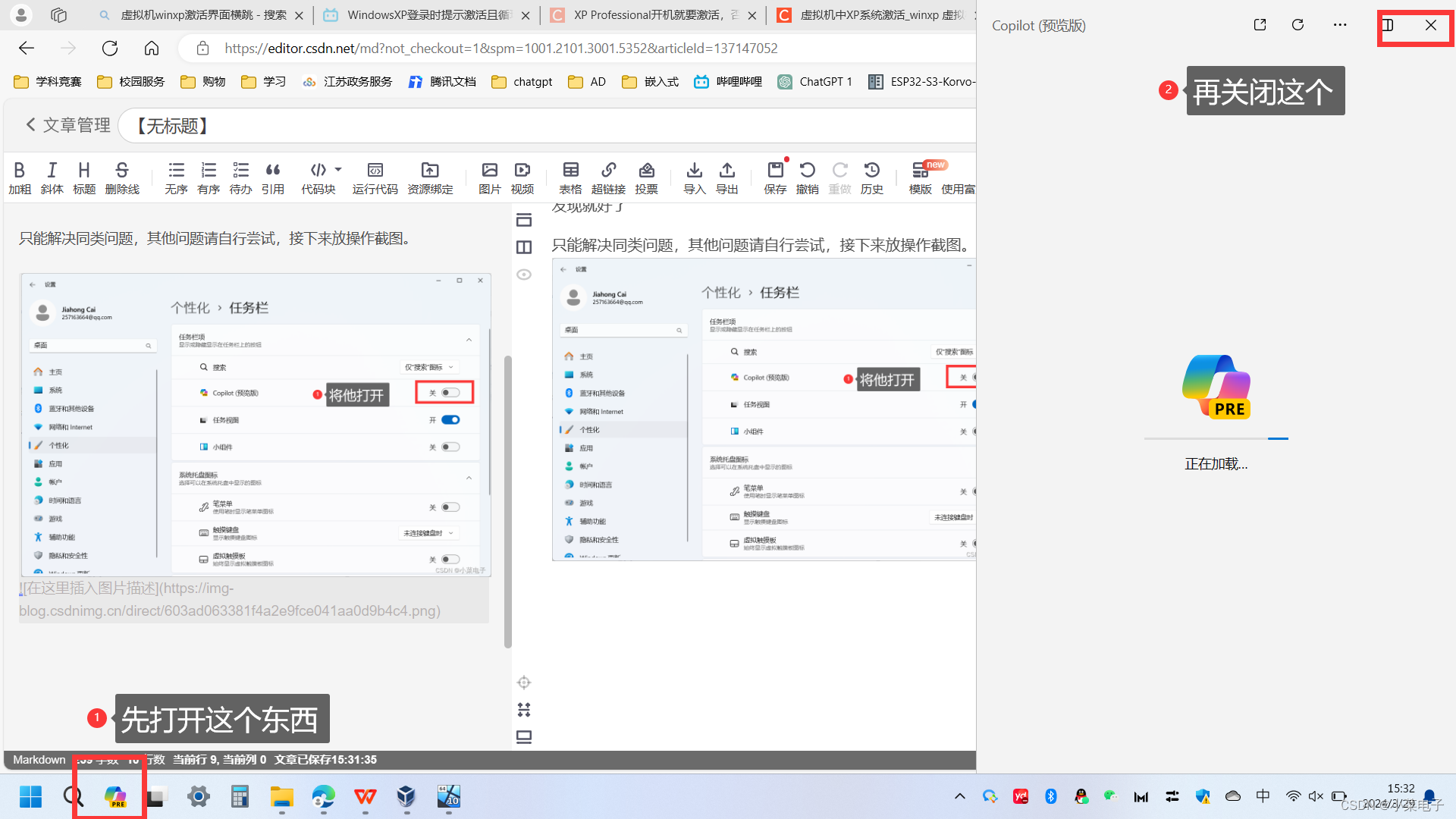Toggle single-pane editor layout icon

click(x=524, y=220)
